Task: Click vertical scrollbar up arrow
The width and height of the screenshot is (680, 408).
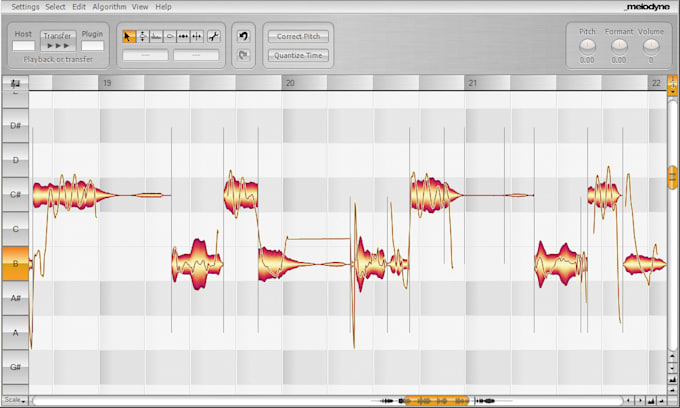Action: tap(672, 357)
